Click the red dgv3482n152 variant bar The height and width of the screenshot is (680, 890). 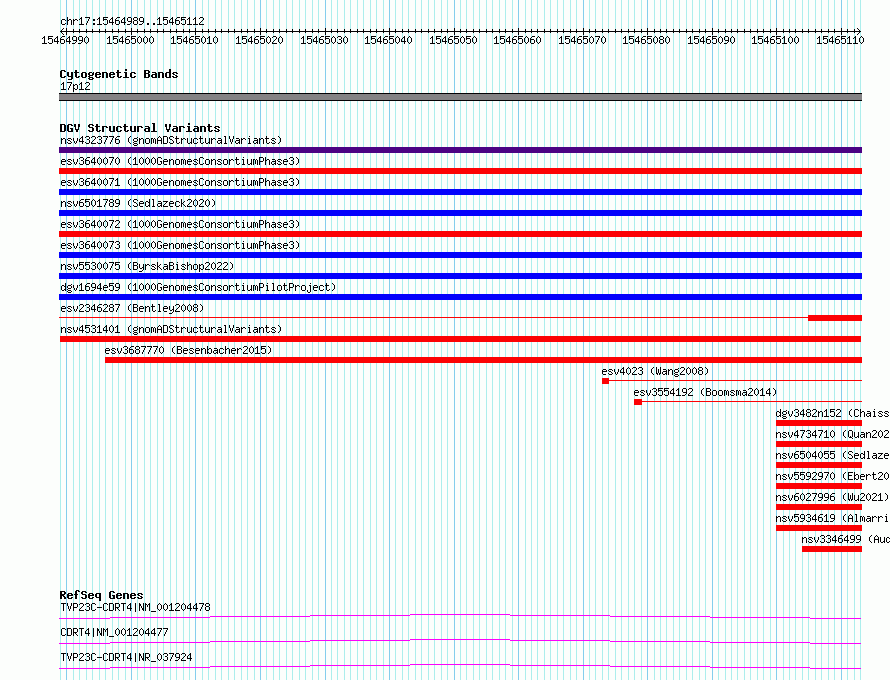click(819, 423)
